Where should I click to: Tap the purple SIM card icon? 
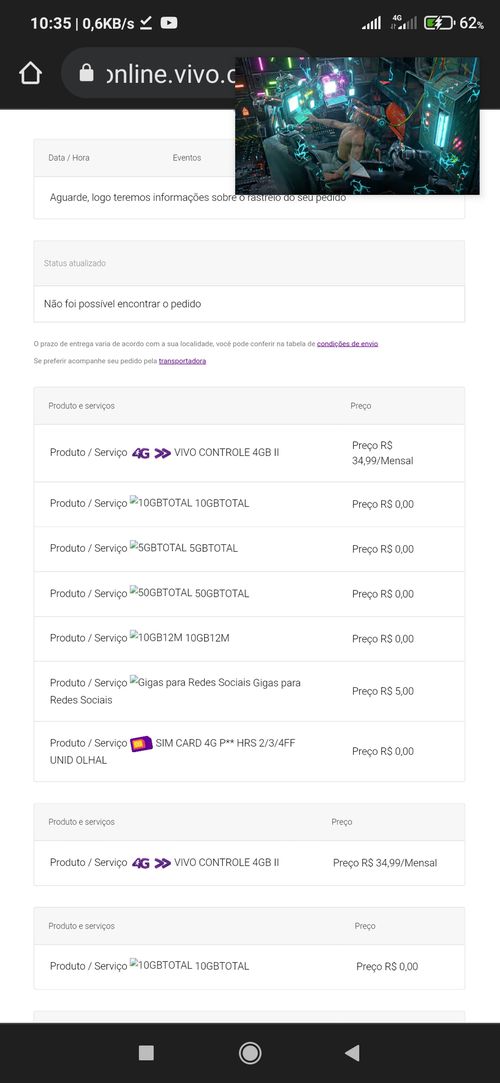tap(141, 743)
